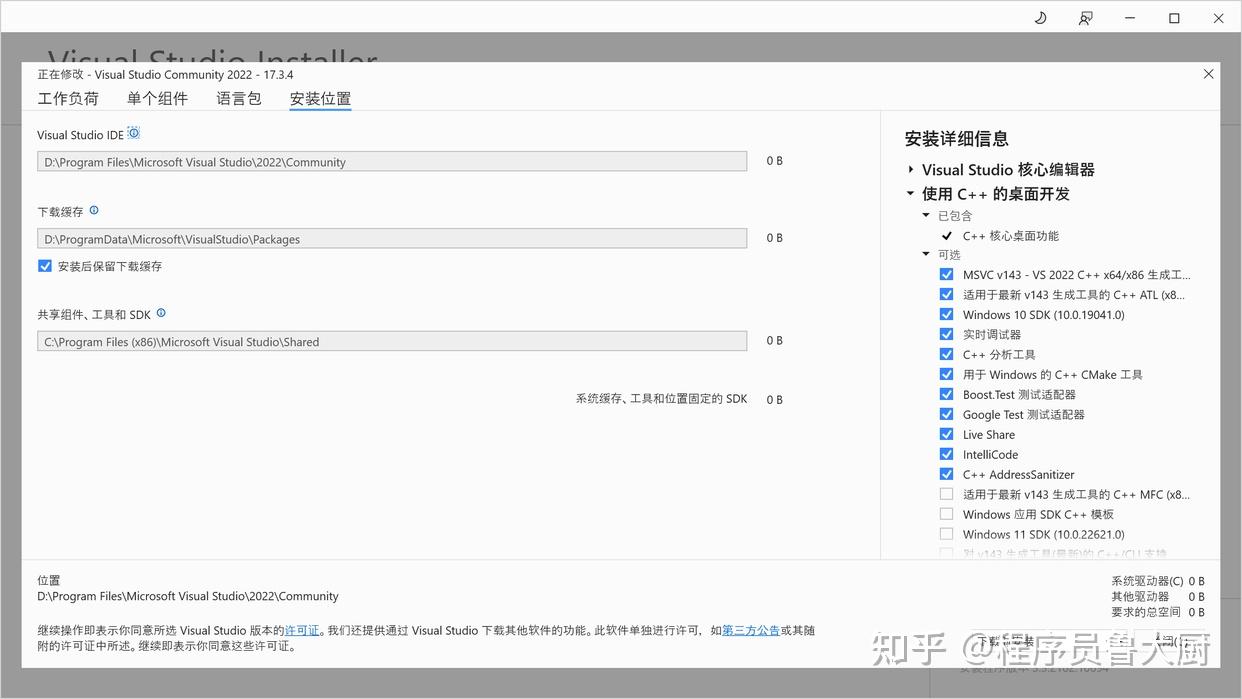Collapse the 可选 section
The image size is (1242, 699).
pos(926,255)
